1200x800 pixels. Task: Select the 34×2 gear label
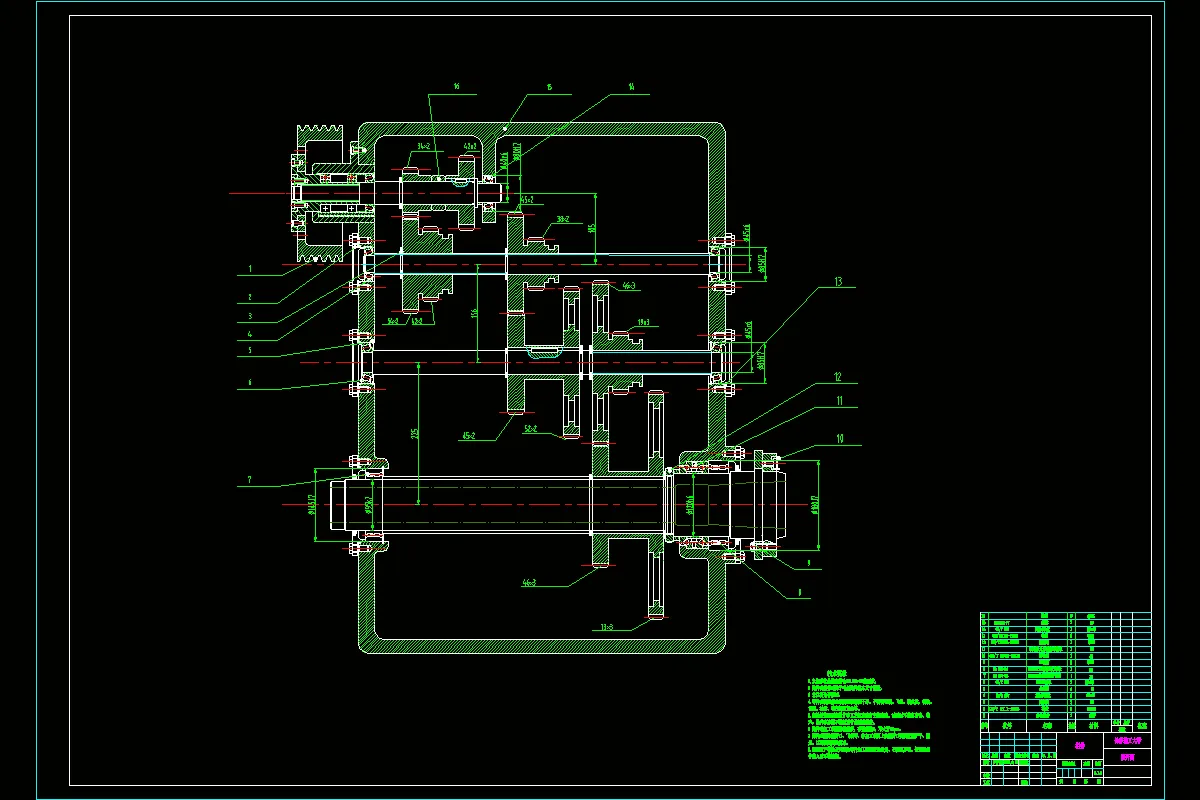[423, 146]
